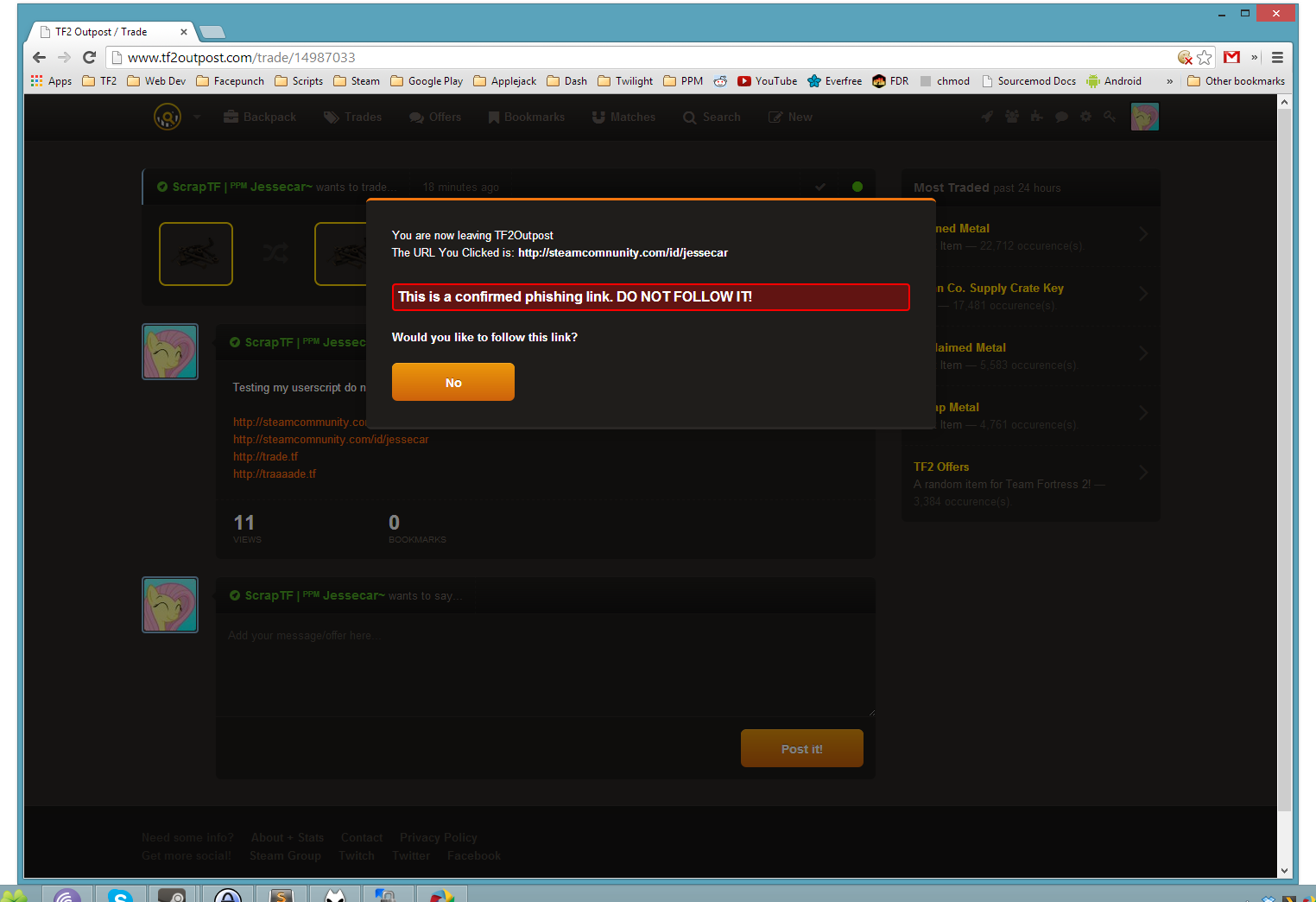Open the Scripts bookmarks folder
The width and height of the screenshot is (1316, 902).
pos(299,81)
